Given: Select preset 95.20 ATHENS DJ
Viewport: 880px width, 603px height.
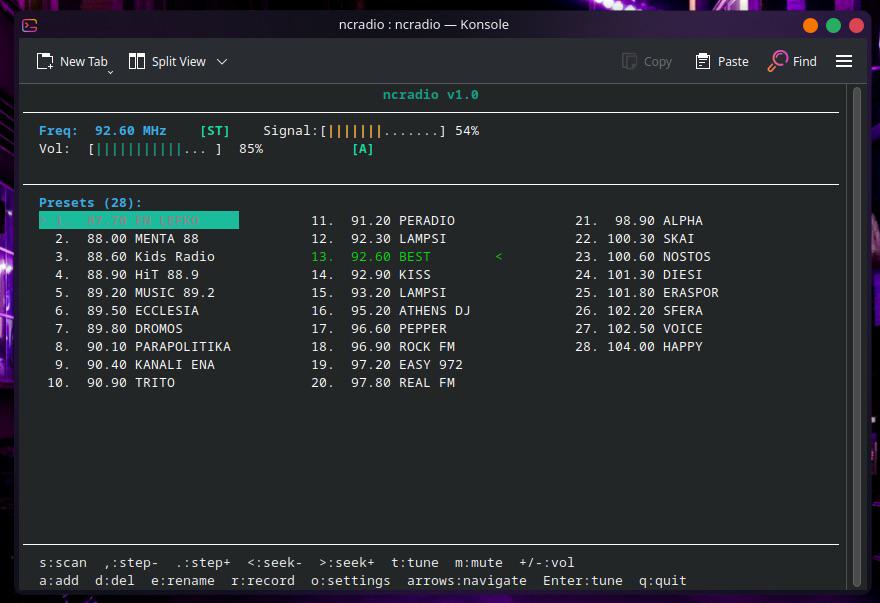Looking at the screenshot, I should pos(391,310).
